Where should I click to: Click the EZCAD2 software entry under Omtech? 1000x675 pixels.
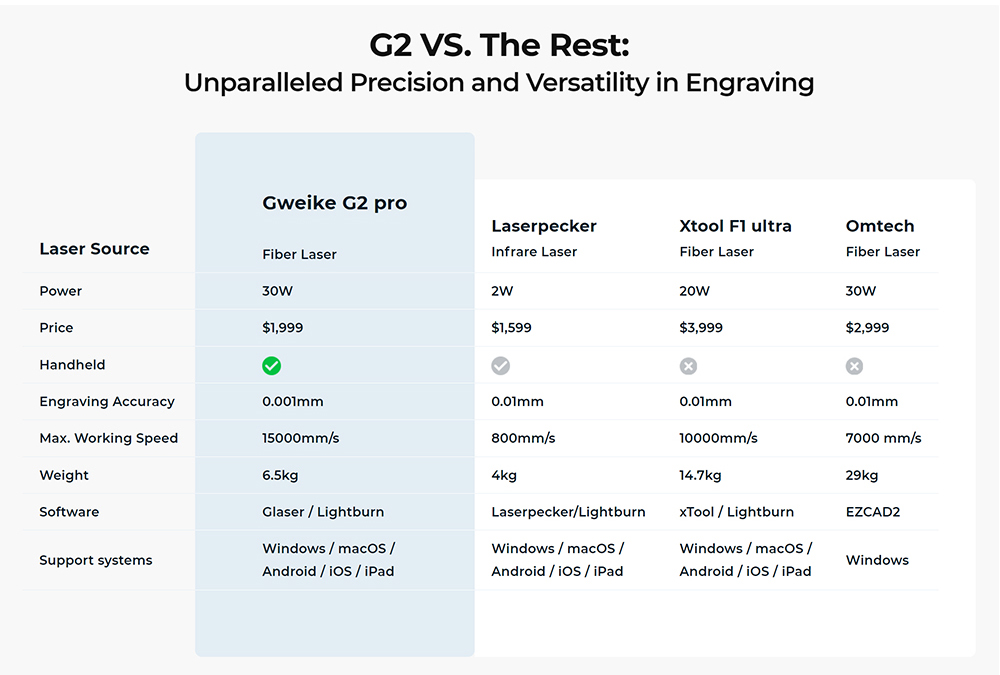tap(873, 512)
